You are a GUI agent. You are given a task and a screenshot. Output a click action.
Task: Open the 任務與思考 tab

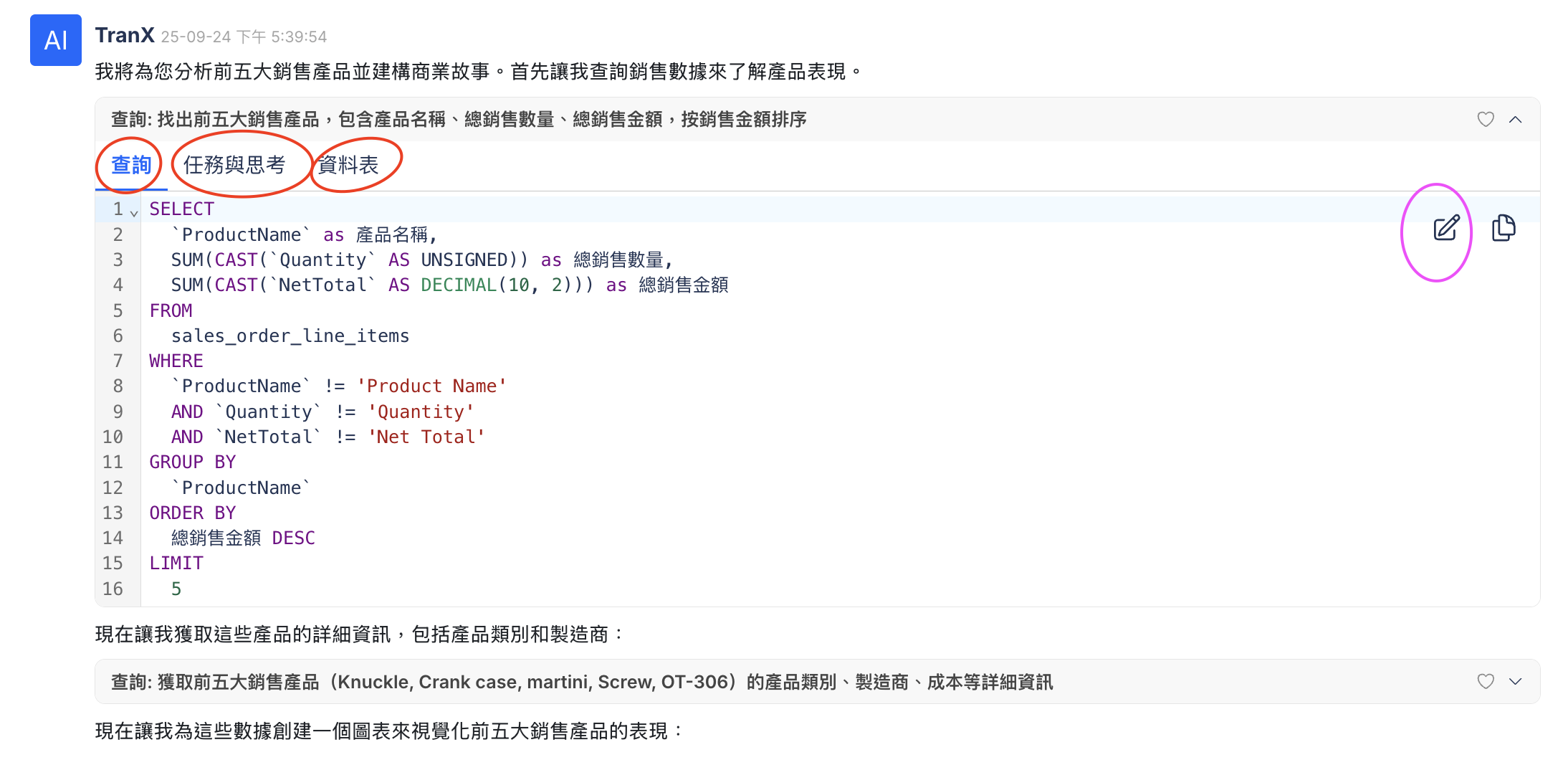pos(234,166)
